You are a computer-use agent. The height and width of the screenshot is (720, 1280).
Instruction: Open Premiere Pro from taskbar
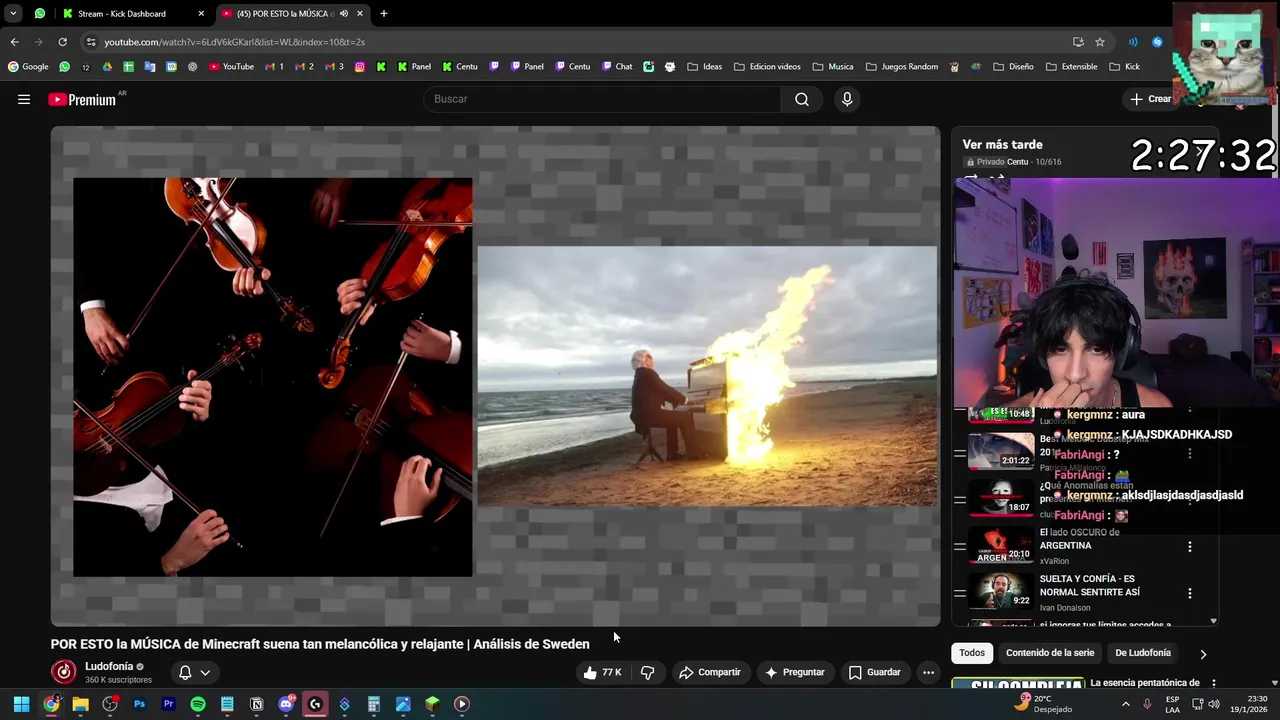coord(168,704)
